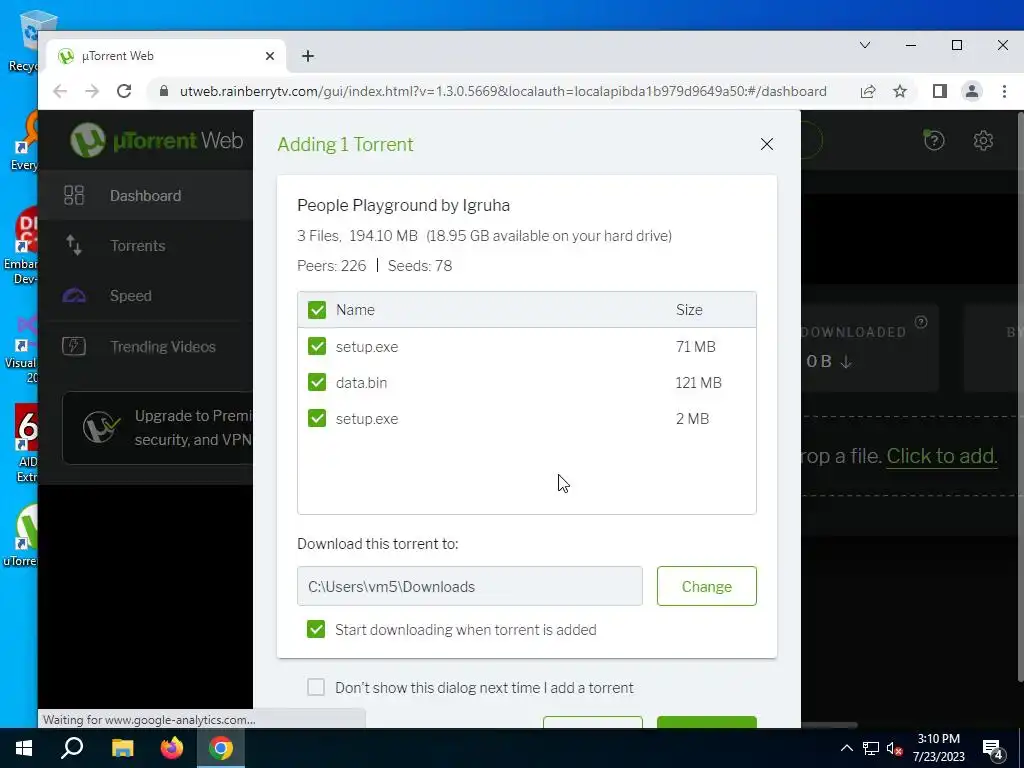The image size is (1024, 768).
Task: Go forward in browser history
Action: pyautogui.click(x=92, y=91)
